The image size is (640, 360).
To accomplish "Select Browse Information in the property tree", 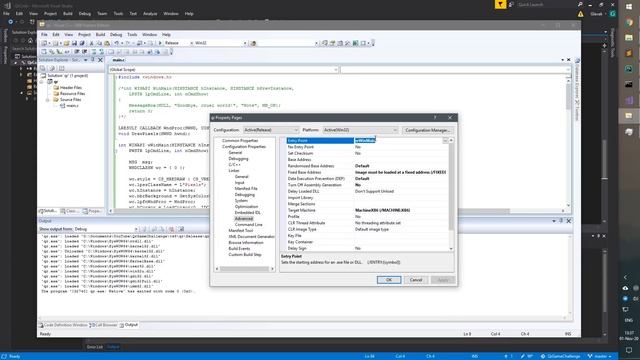I will pyautogui.click(x=246, y=242).
